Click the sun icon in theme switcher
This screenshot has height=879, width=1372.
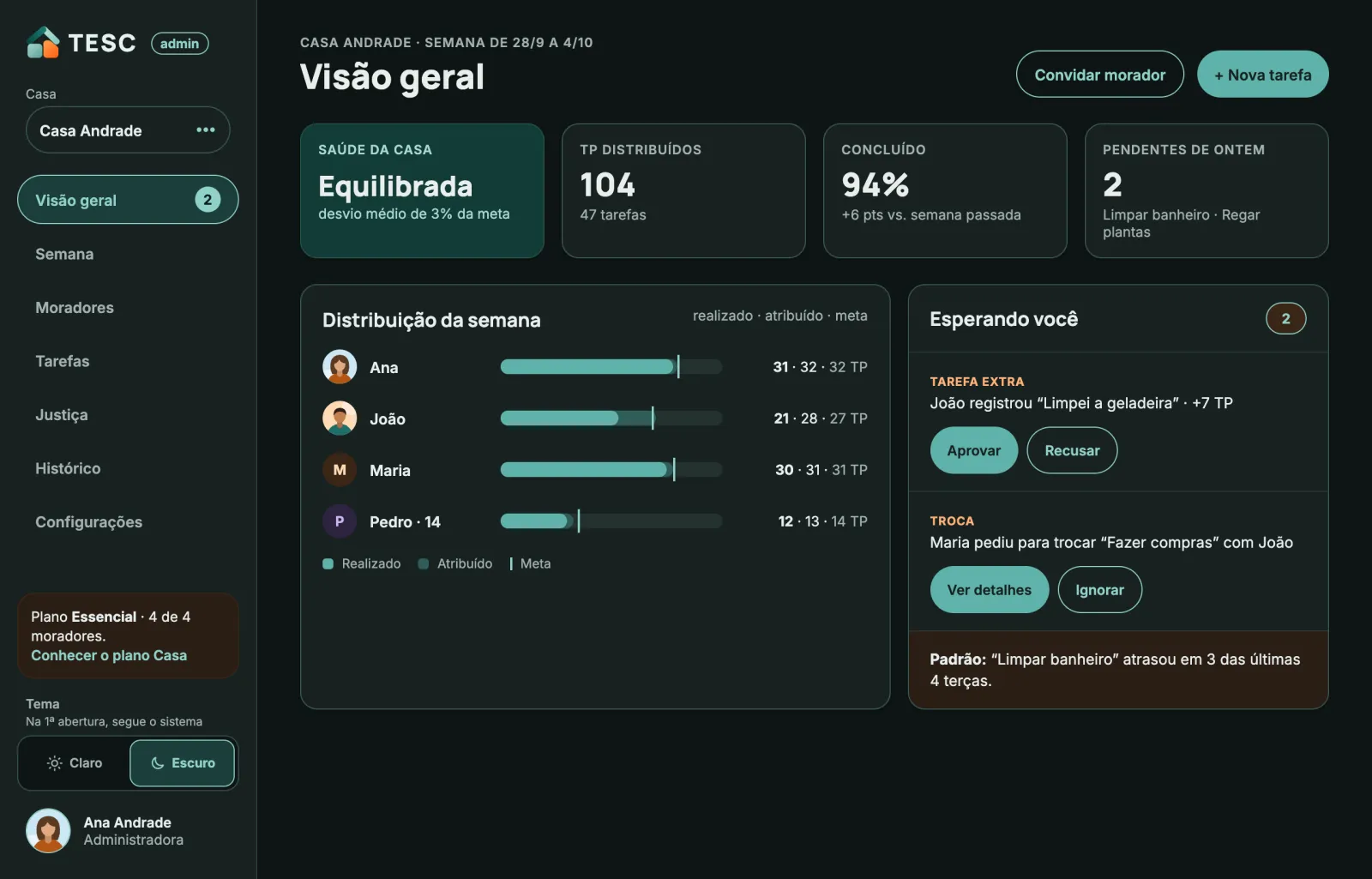(55, 763)
